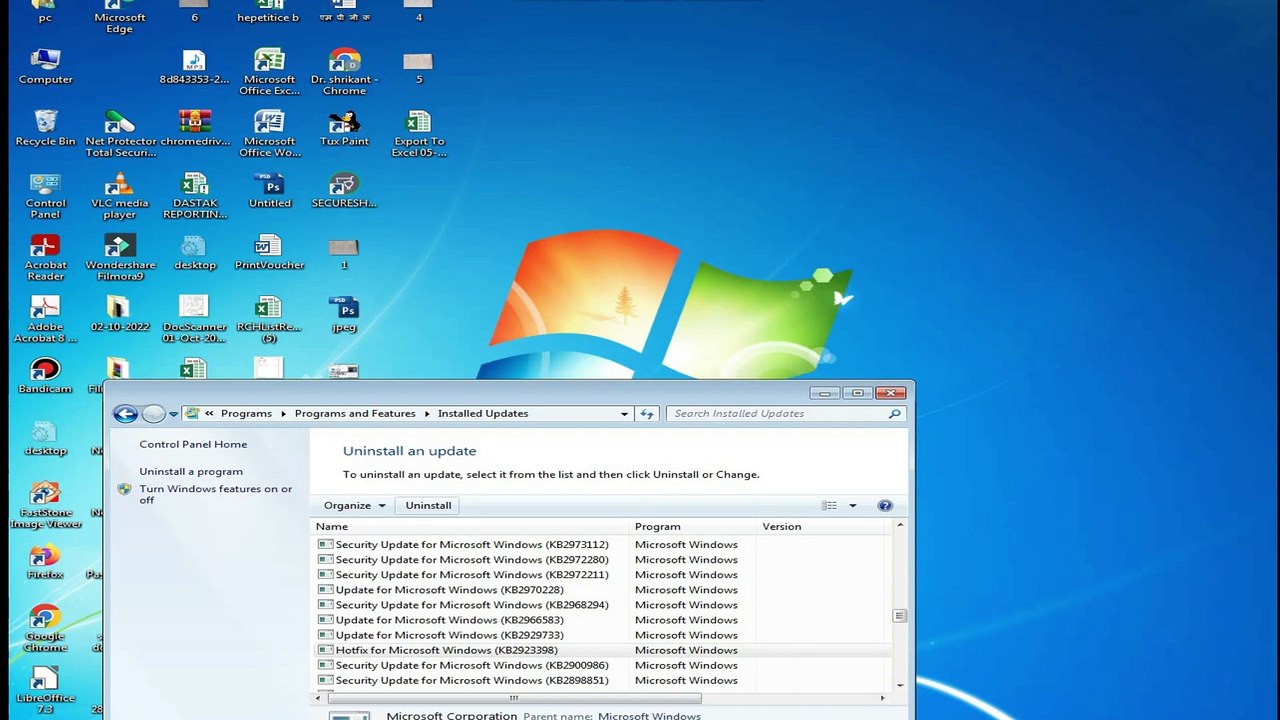
Task: Open the Recycle Bin icon
Action: pos(45,128)
